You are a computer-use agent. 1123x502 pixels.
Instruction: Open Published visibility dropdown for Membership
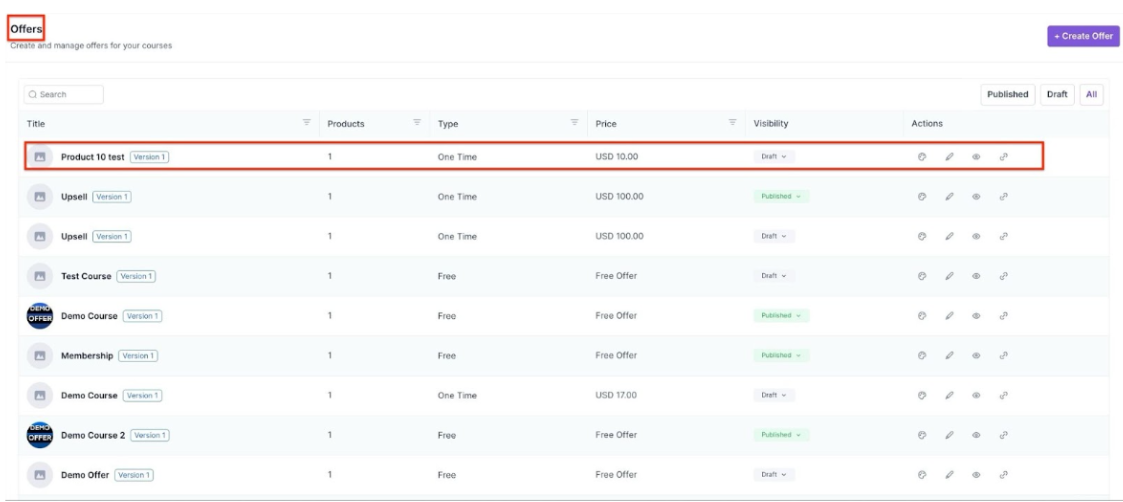tap(780, 356)
